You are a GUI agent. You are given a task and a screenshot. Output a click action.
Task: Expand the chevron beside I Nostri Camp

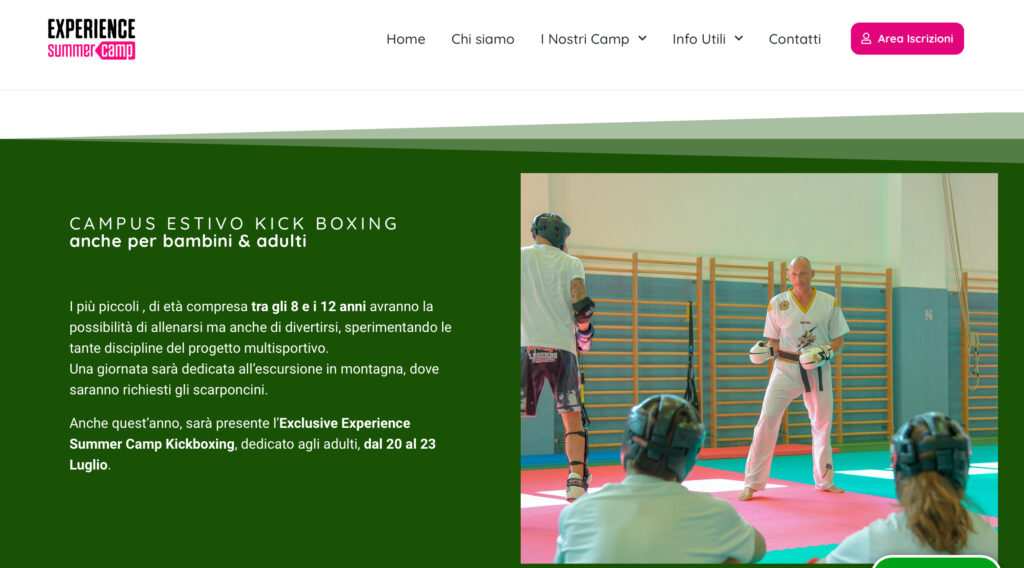[643, 39]
